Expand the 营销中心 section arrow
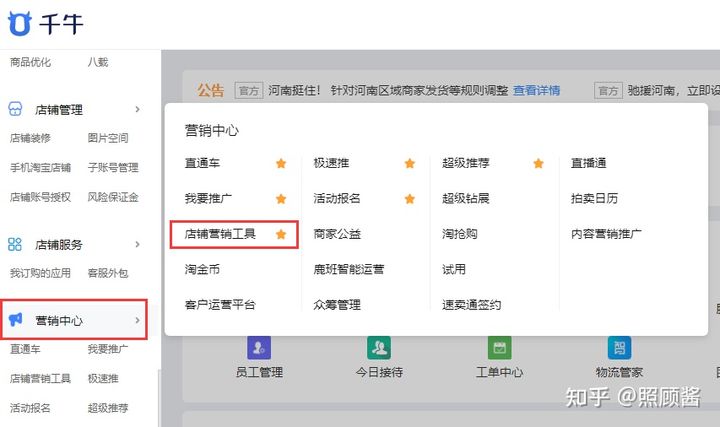720x427 pixels. tap(137, 320)
